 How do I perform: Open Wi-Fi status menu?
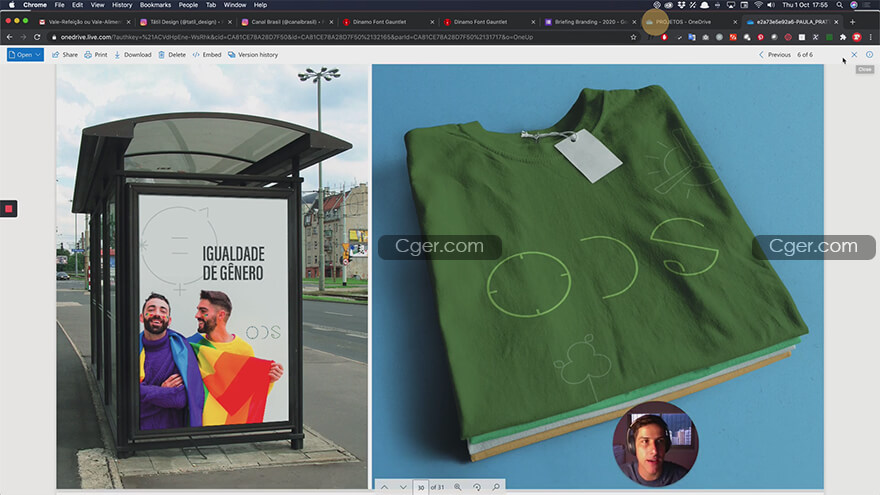(x=758, y=4)
